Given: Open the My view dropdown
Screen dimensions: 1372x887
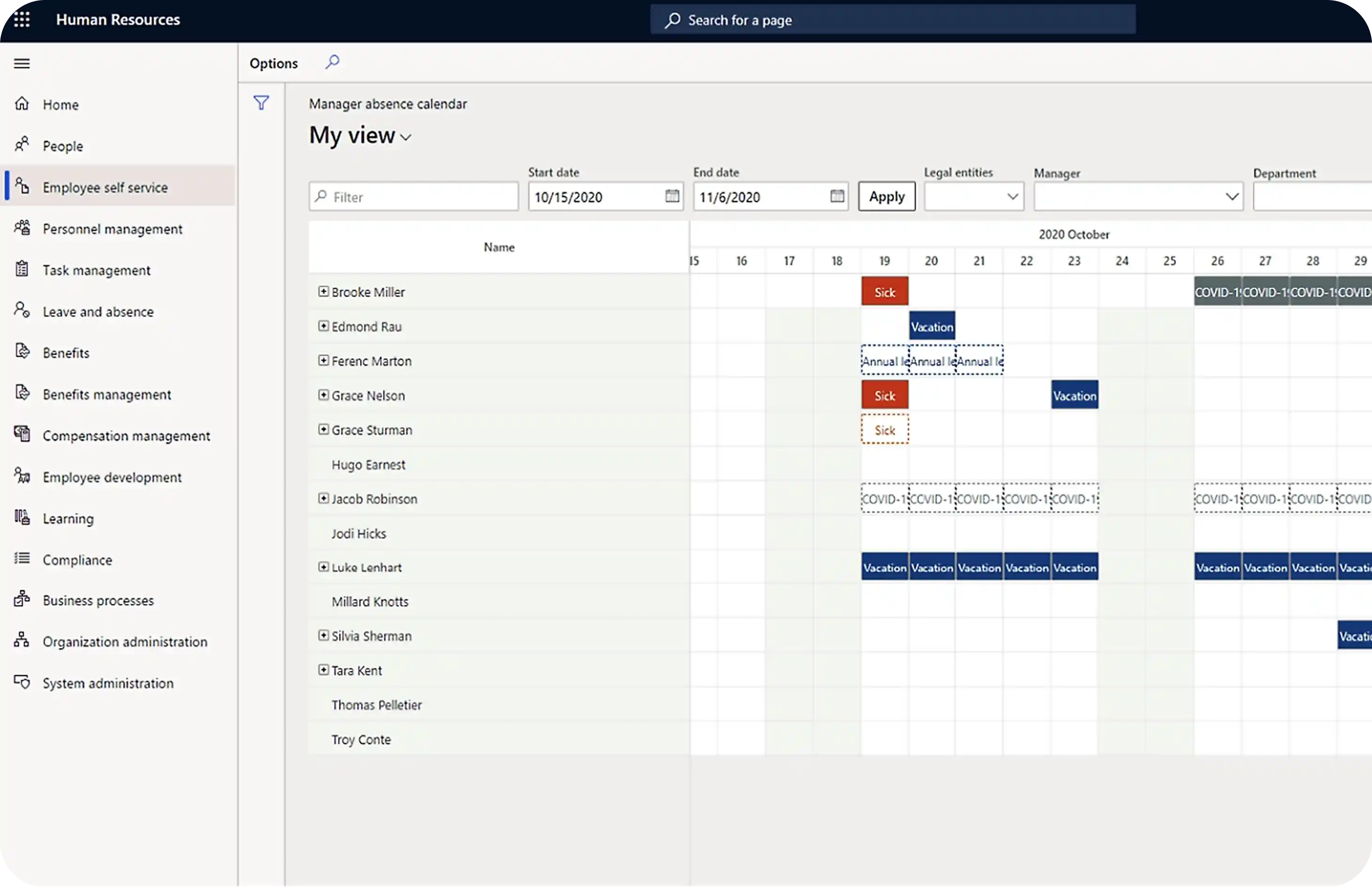Looking at the screenshot, I should 406,137.
